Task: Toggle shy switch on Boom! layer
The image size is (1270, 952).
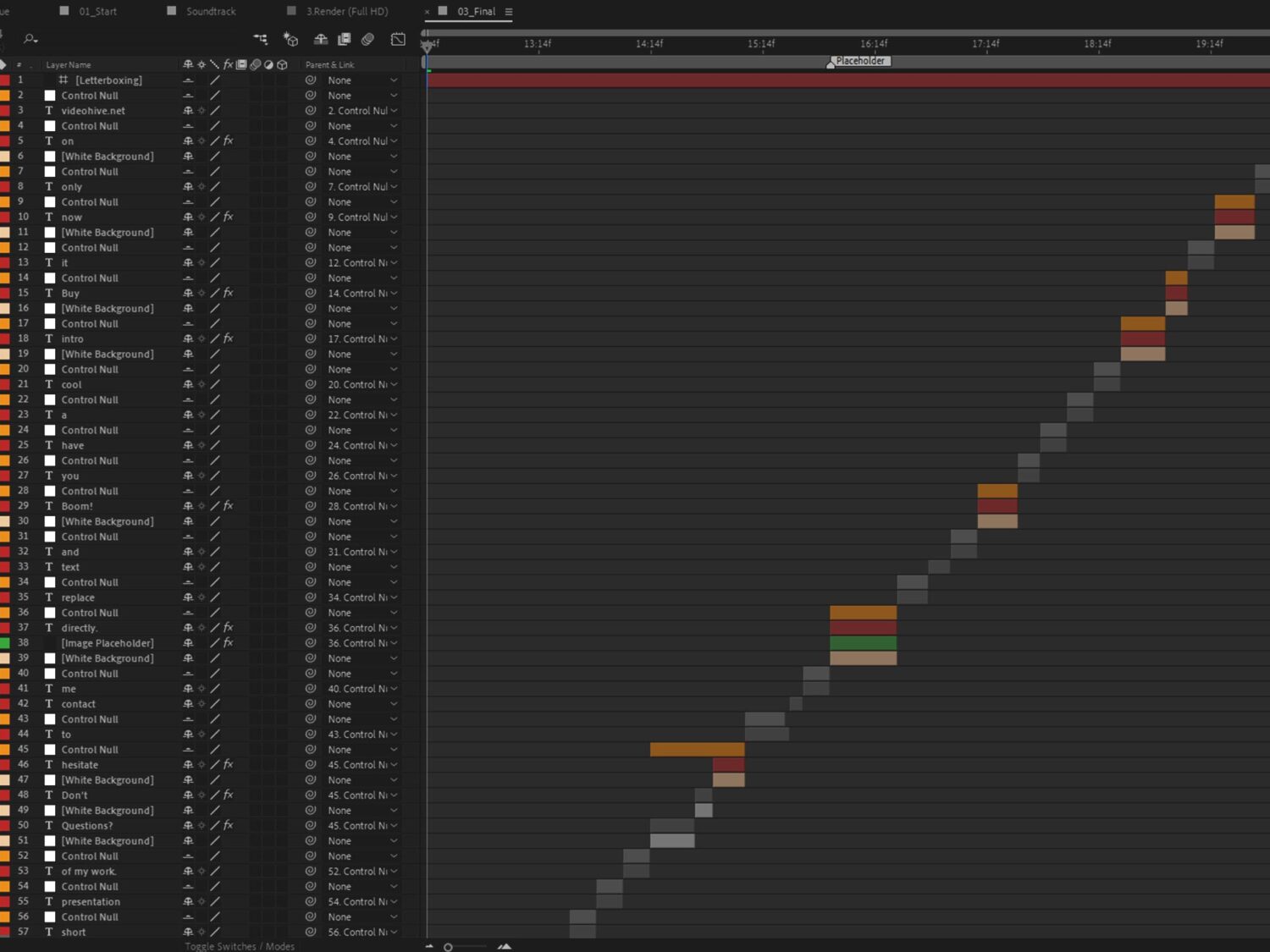Action: [188, 506]
